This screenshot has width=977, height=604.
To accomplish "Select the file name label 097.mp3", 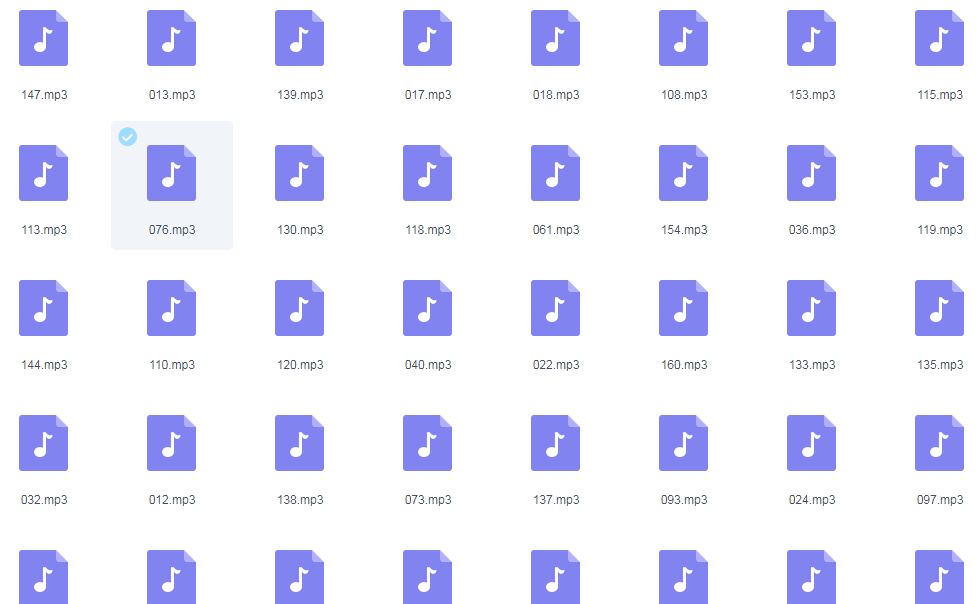I will point(940,500).
